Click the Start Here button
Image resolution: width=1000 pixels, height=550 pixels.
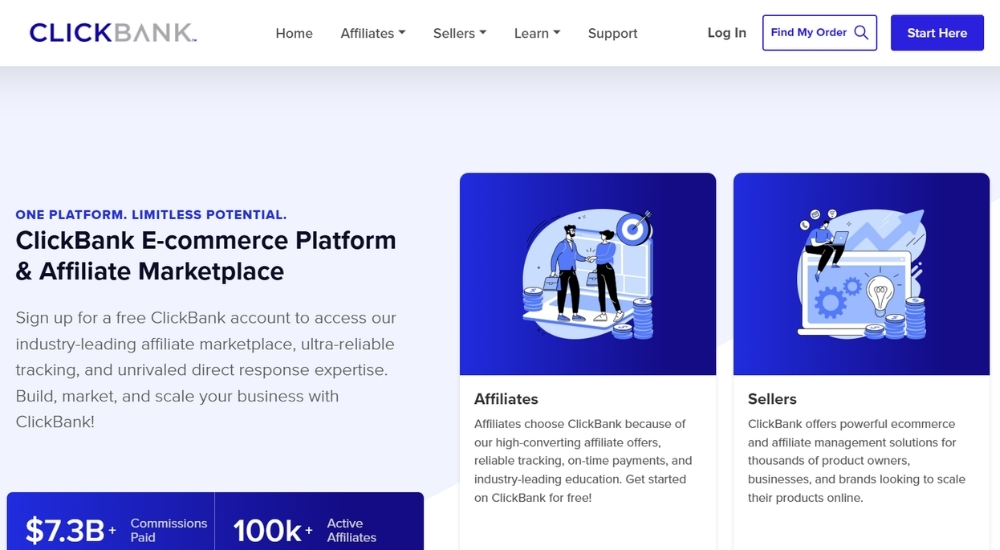[x=937, y=33]
